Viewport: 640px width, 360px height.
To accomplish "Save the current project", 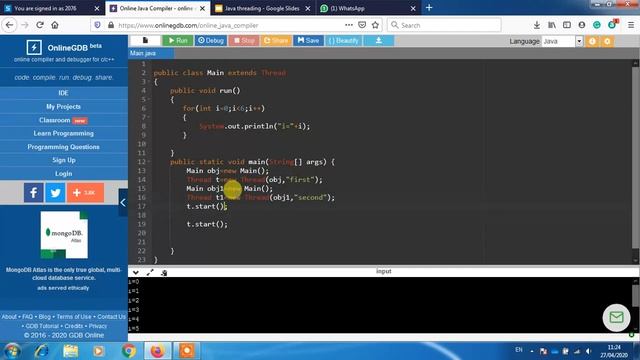I will [308, 40].
